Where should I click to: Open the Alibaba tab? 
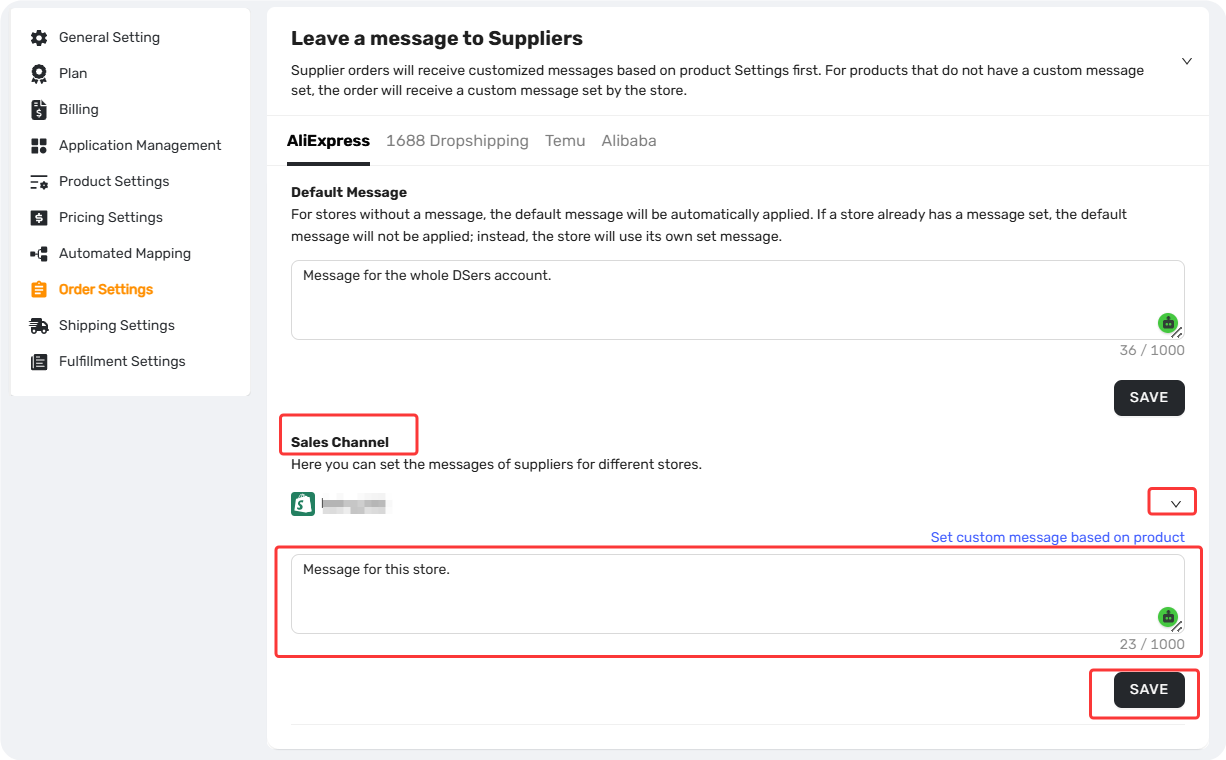[x=629, y=141]
